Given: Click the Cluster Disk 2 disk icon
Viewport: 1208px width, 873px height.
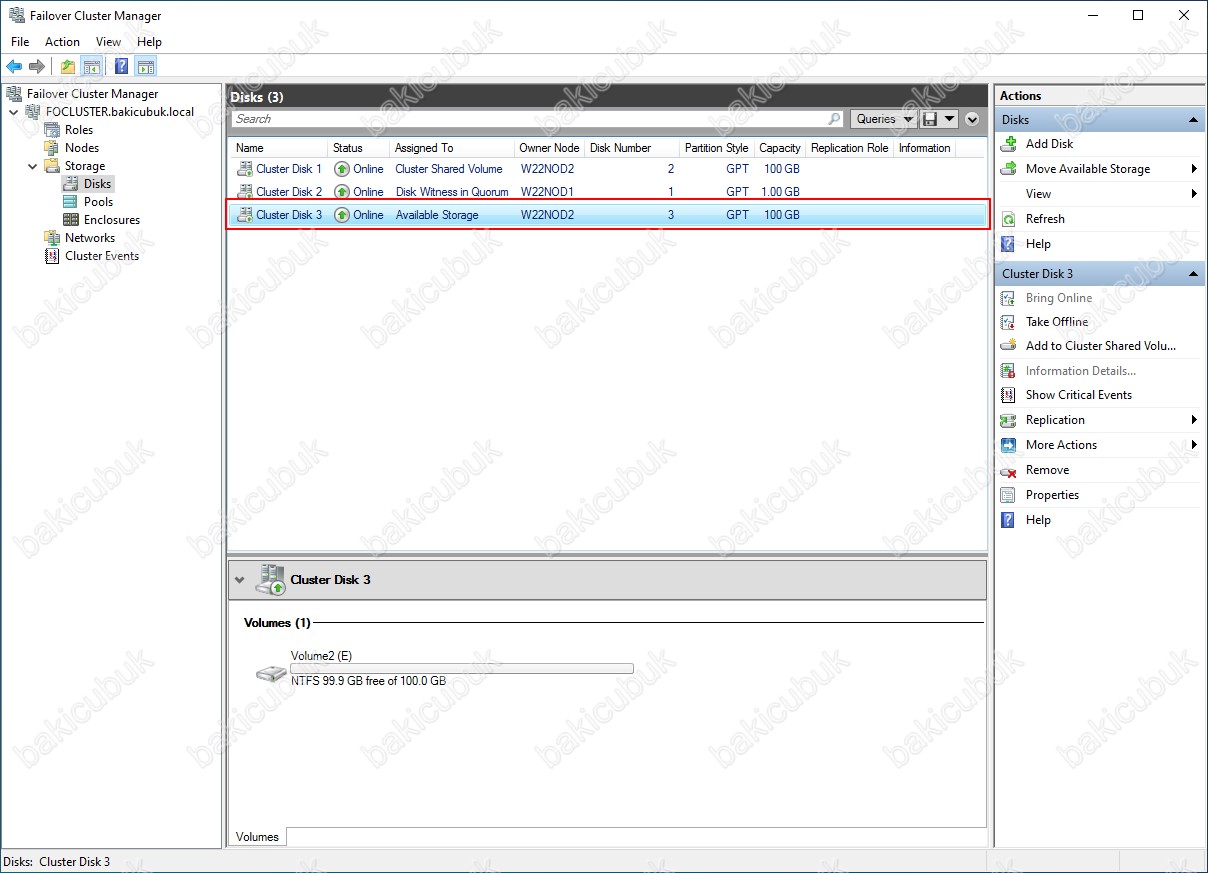Looking at the screenshot, I should coord(244,192).
